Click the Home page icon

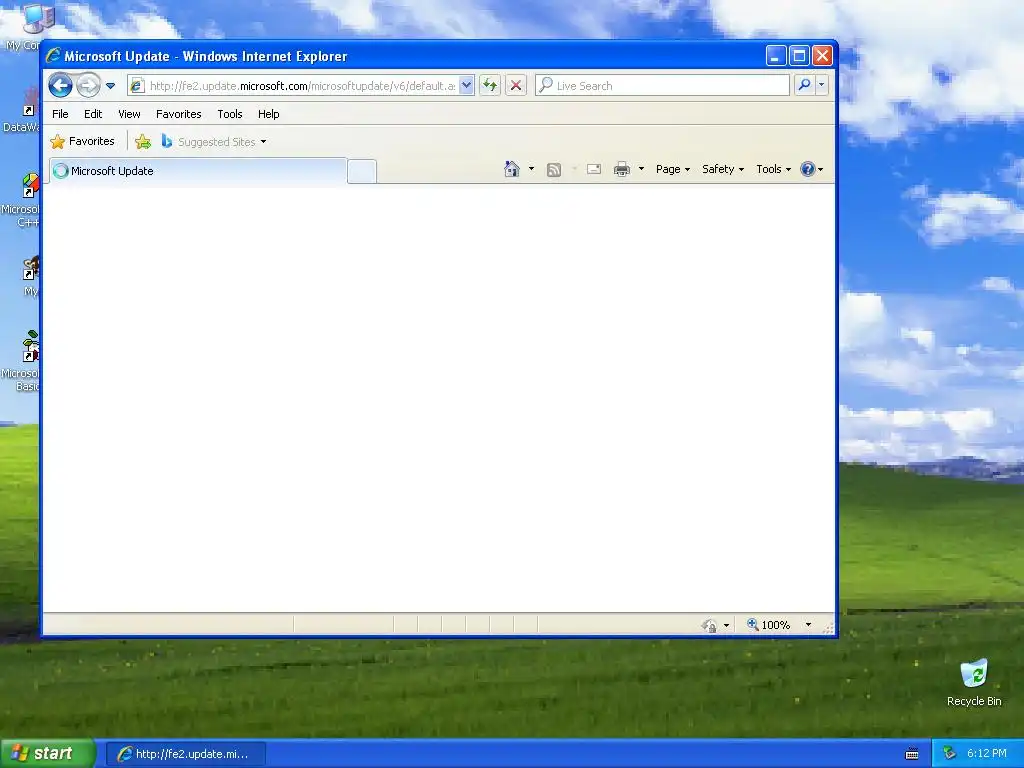(511, 169)
